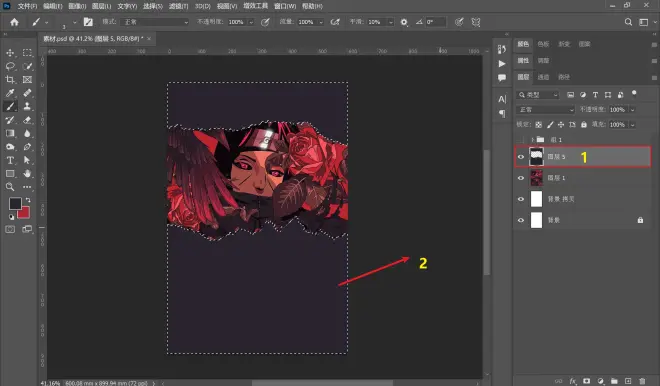
Task: Select the Eyedropper tool
Action: pos(10,93)
